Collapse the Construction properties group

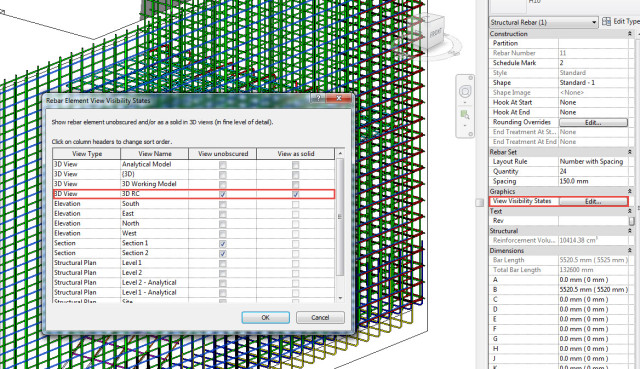coord(629,34)
